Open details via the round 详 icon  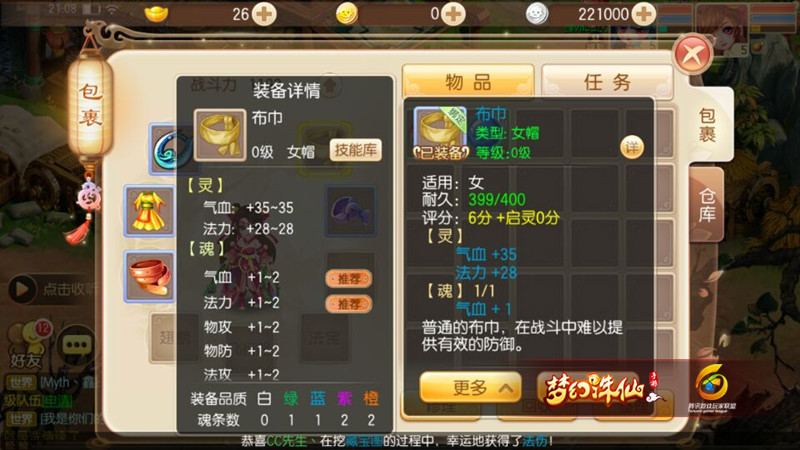[632, 148]
